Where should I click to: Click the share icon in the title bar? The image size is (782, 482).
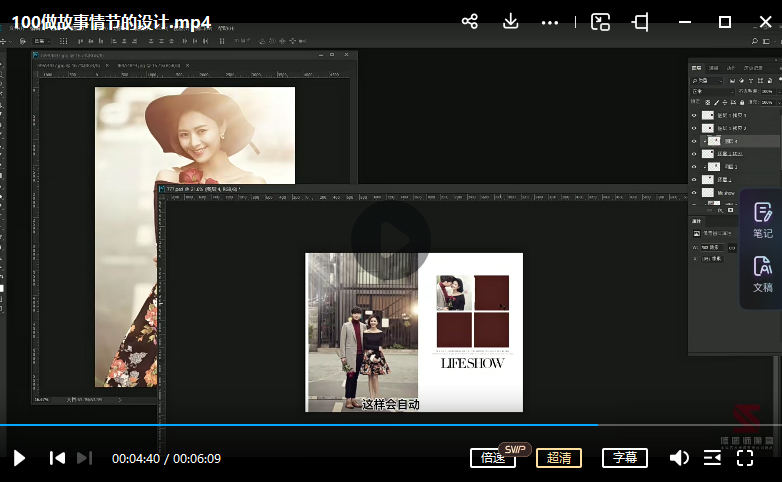pyautogui.click(x=469, y=21)
